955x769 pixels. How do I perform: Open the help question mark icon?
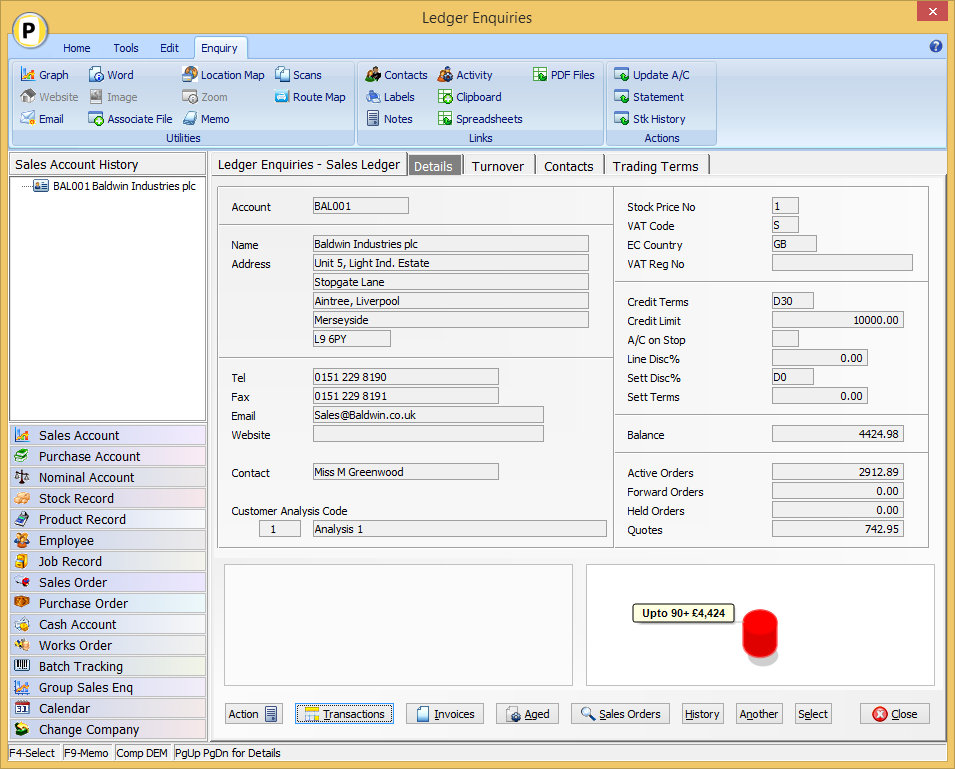pos(936,46)
